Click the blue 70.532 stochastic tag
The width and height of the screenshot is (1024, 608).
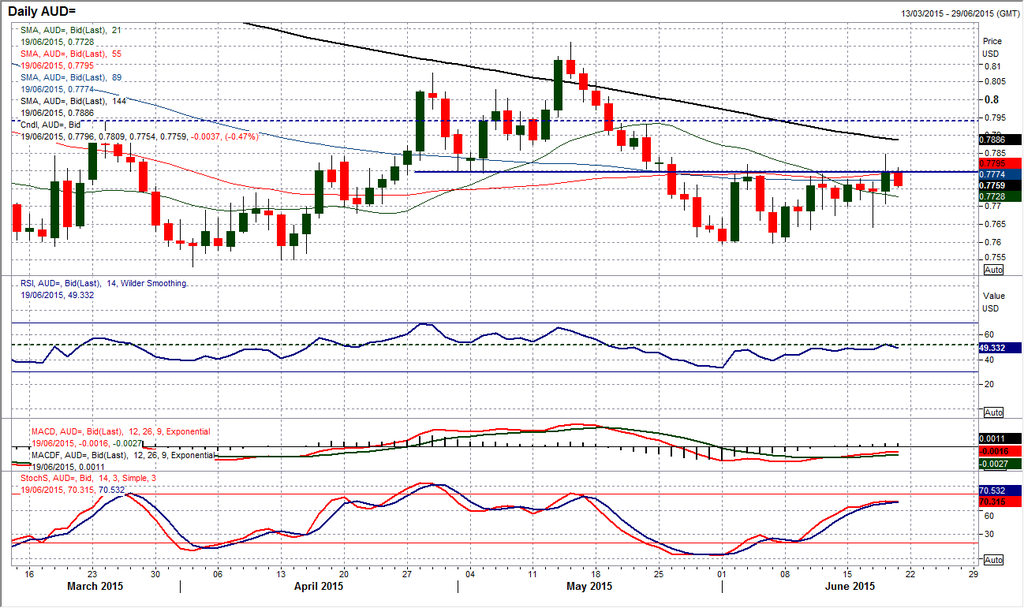coord(1000,490)
